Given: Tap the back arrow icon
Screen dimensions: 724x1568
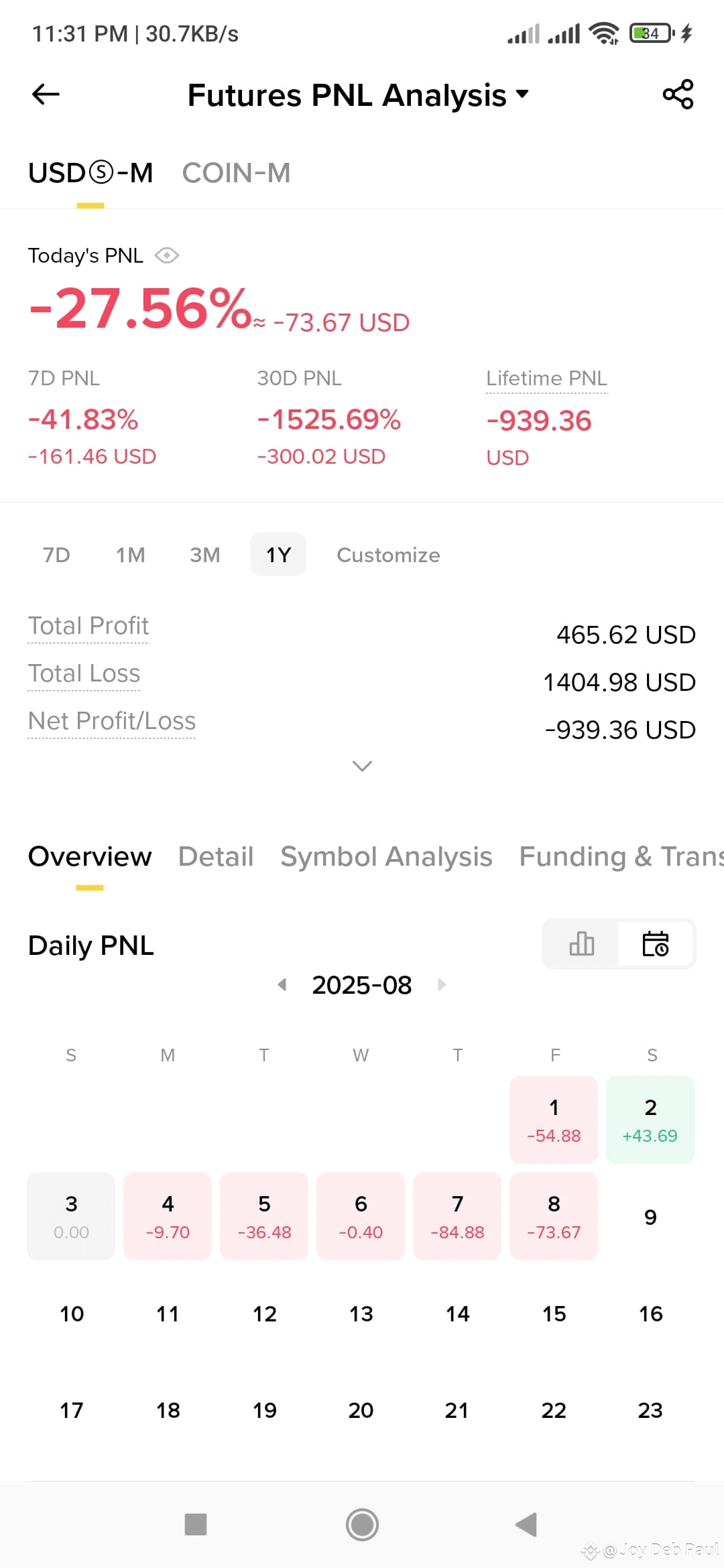Looking at the screenshot, I should point(46,94).
